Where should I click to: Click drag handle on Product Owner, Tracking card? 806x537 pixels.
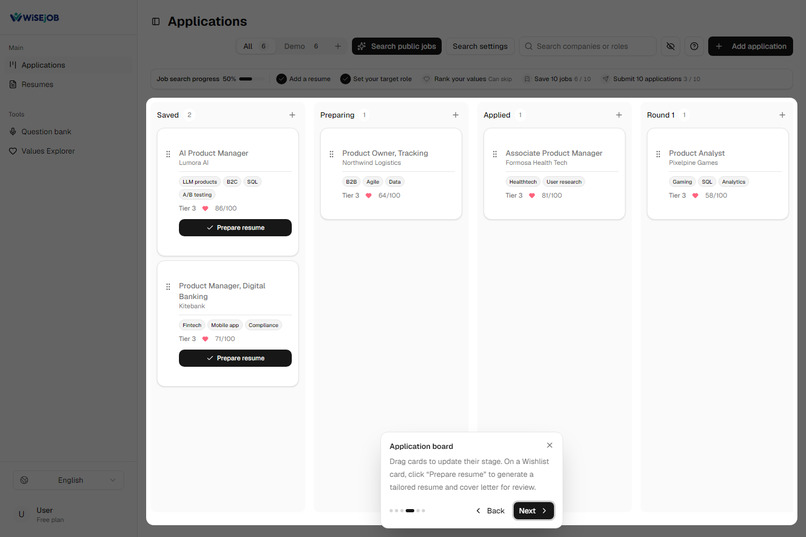coord(332,154)
